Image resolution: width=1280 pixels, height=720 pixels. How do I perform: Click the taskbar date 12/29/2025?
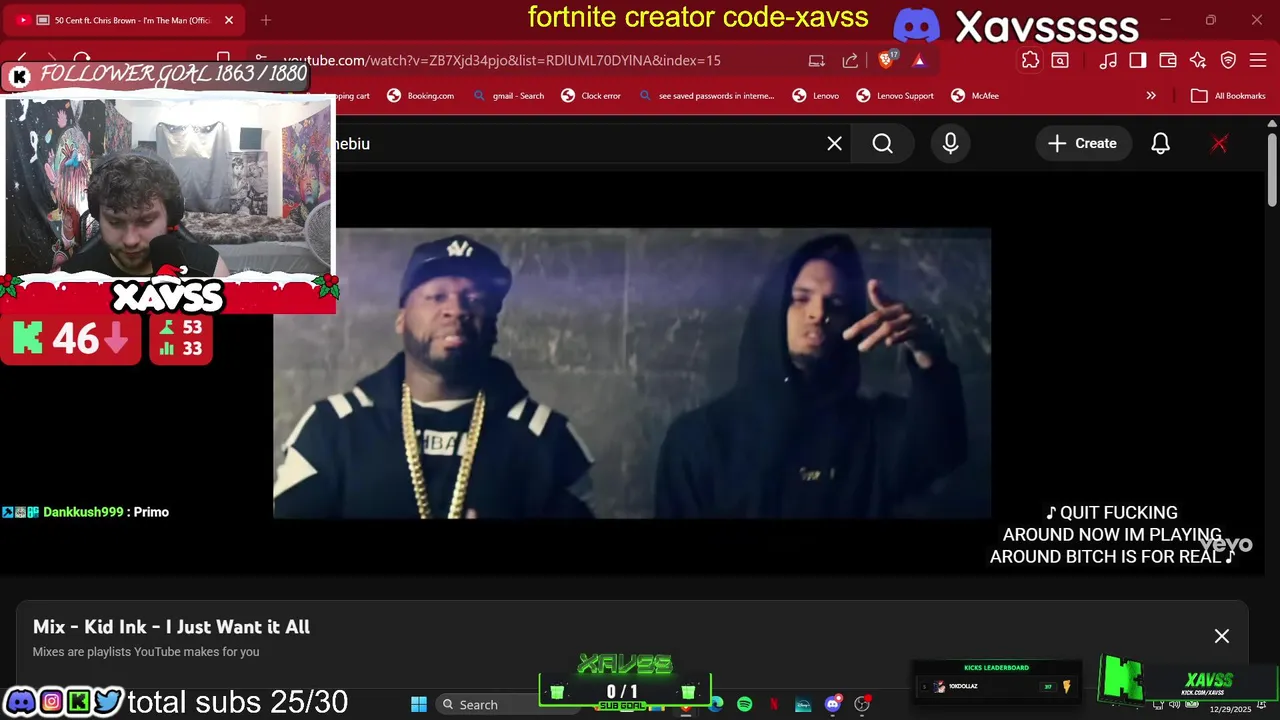[x=1230, y=709]
